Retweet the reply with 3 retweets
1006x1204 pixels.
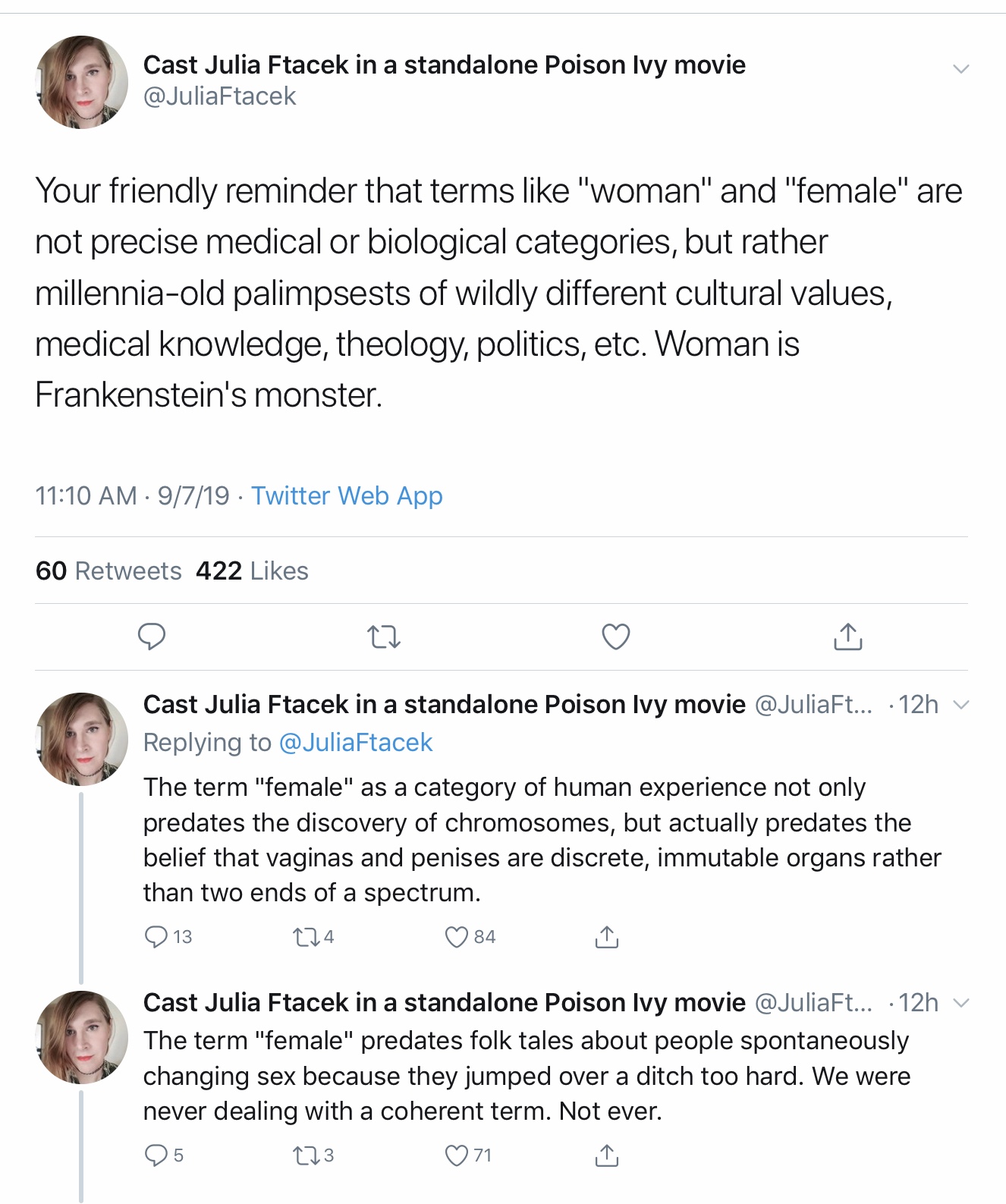pyautogui.click(x=307, y=1155)
